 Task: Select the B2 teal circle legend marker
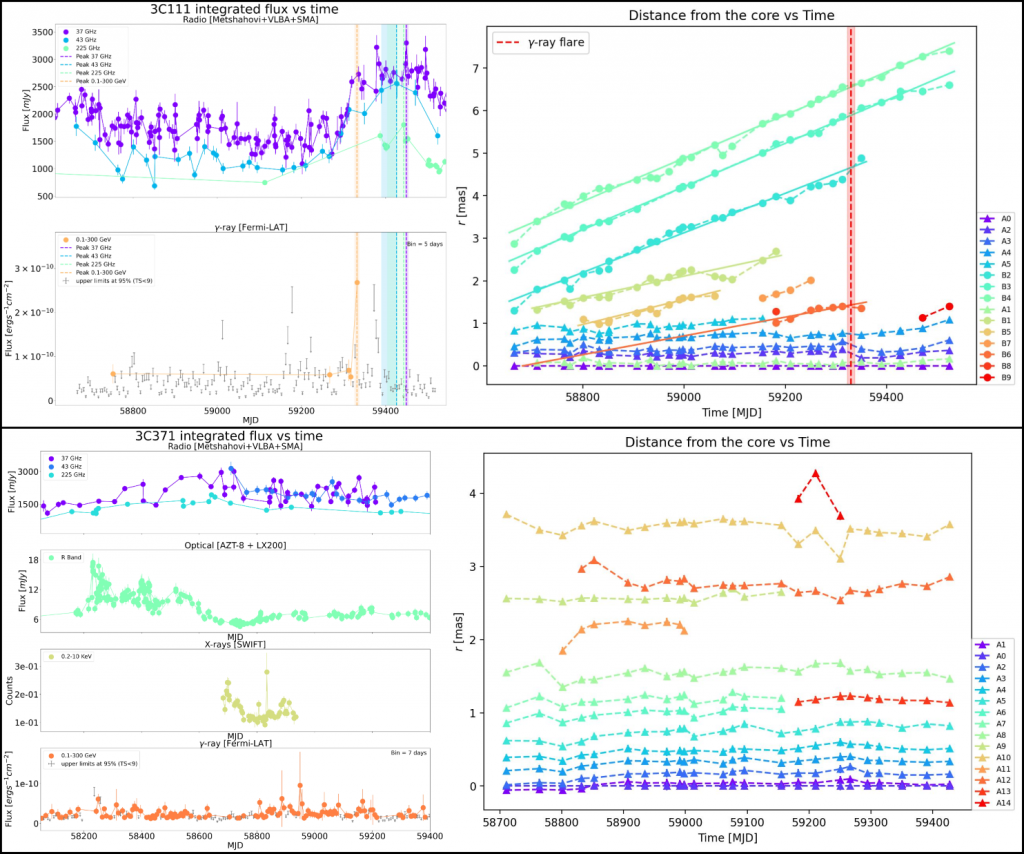[x=986, y=273]
